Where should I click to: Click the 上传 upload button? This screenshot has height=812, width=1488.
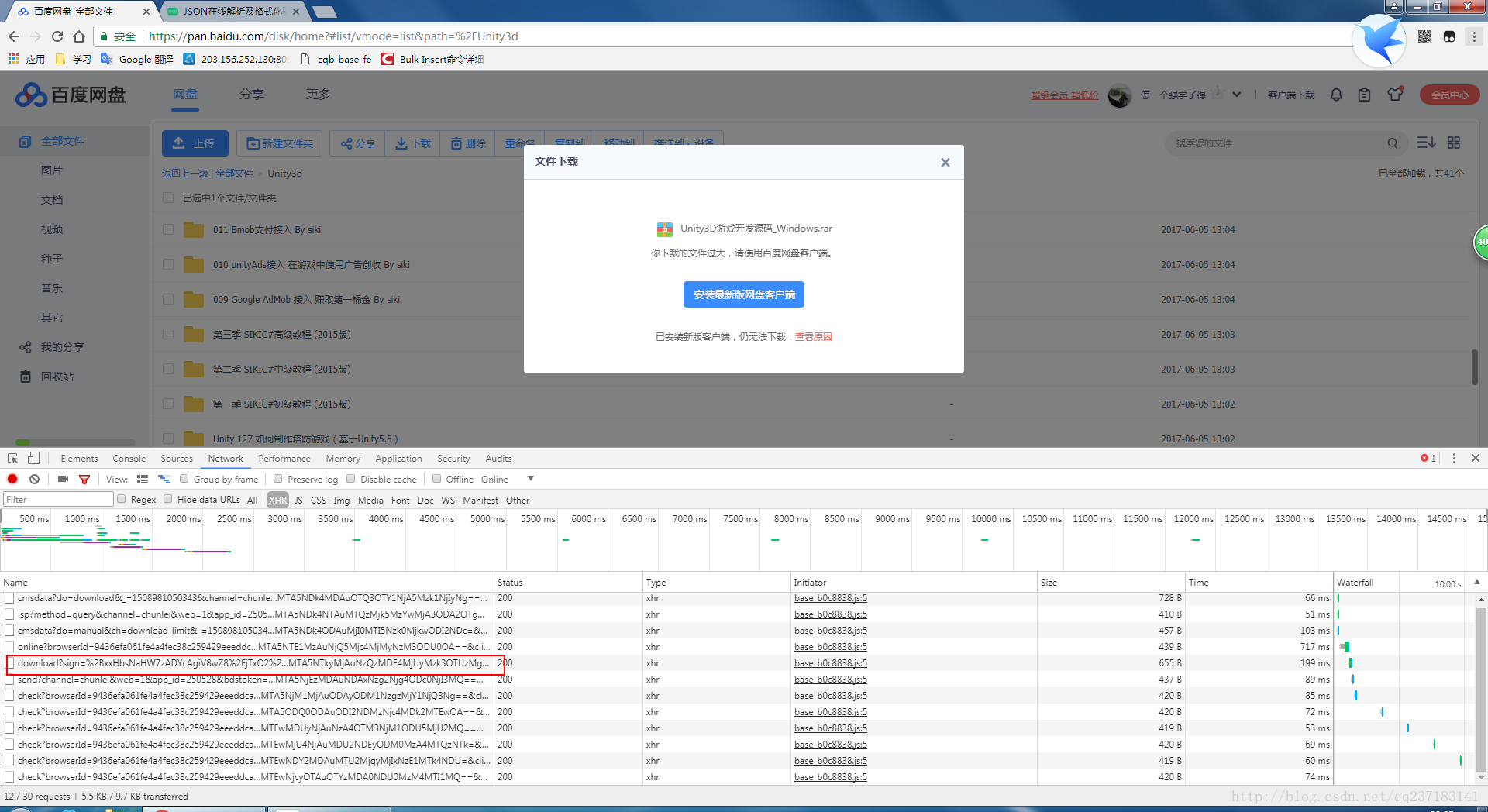tap(195, 143)
